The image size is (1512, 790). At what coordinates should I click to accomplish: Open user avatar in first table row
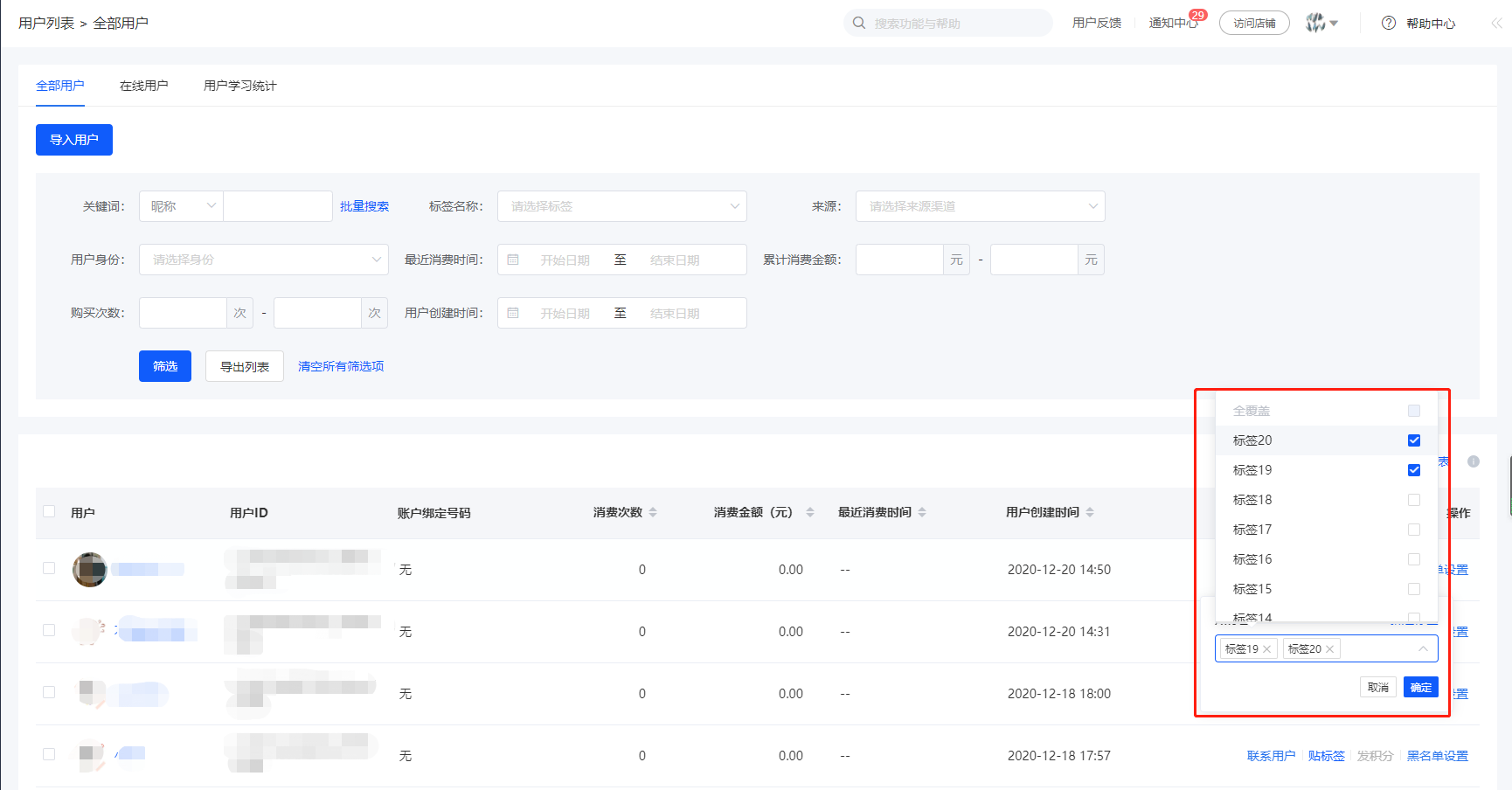click(89, 570)
